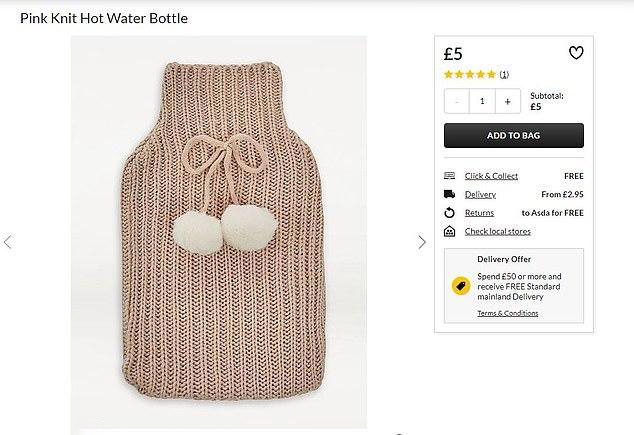Decrease quantity with the minus button
This screenshot has width=634, height=435.
coord(457,101)
